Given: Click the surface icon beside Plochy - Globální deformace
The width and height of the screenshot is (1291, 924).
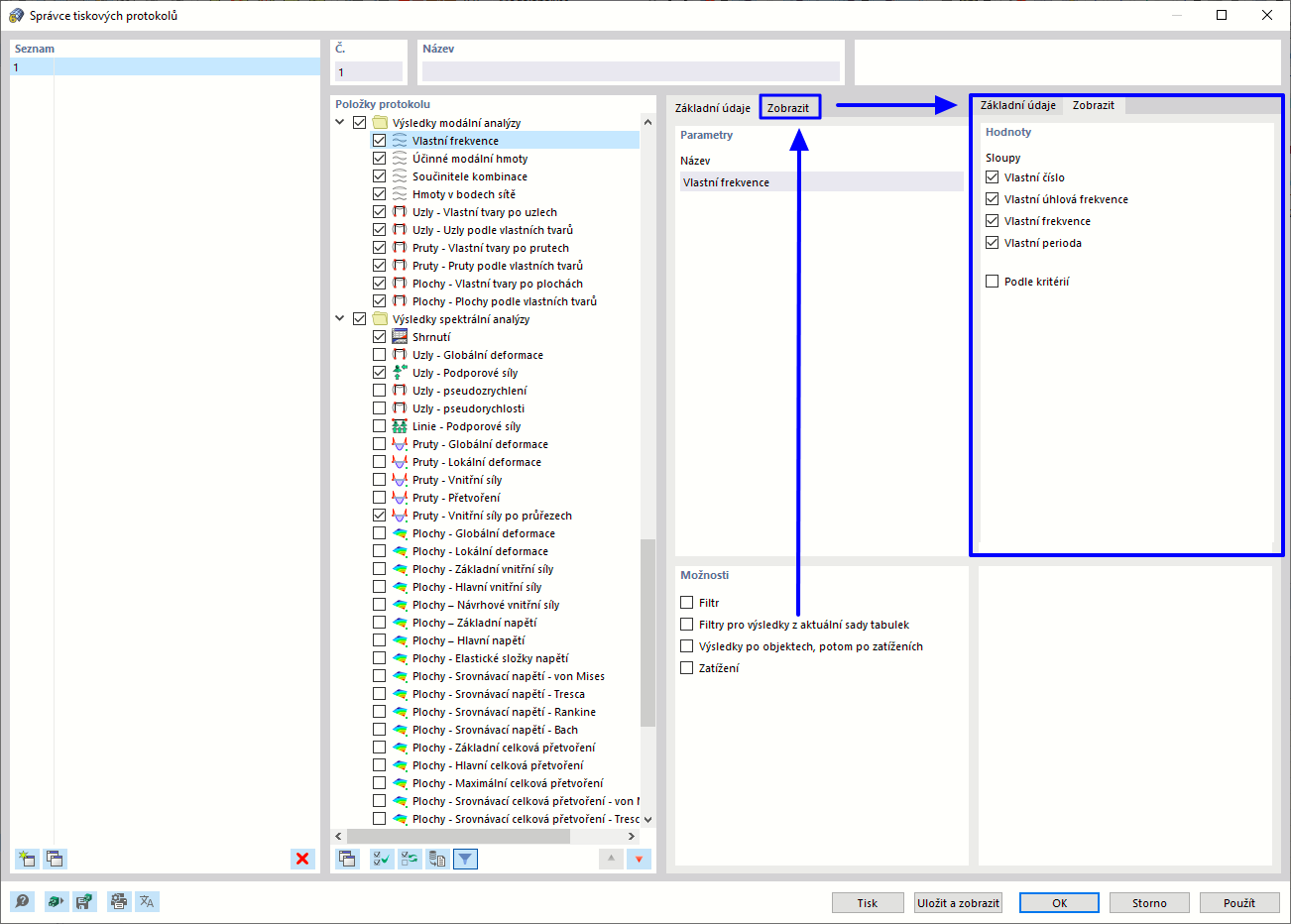Looking at the screenshot, I should coord(400,533).
